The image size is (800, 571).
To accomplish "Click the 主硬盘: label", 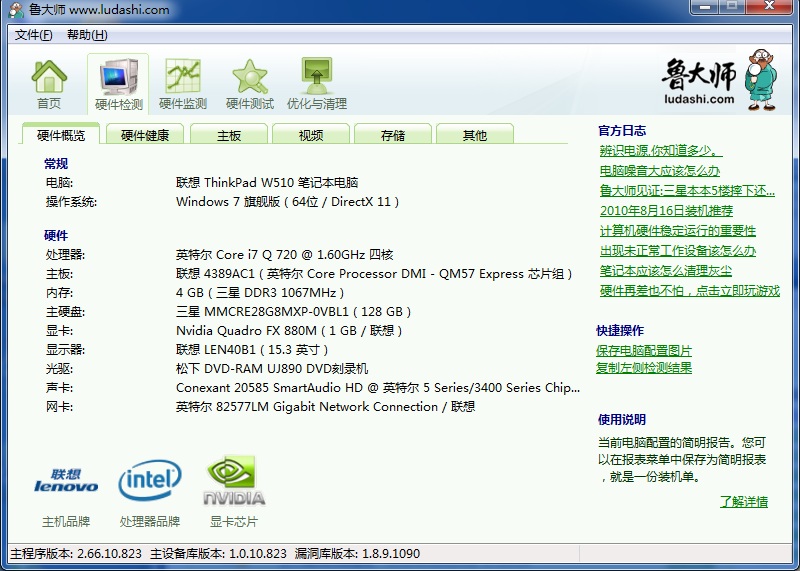I will (x=65, y=311).
